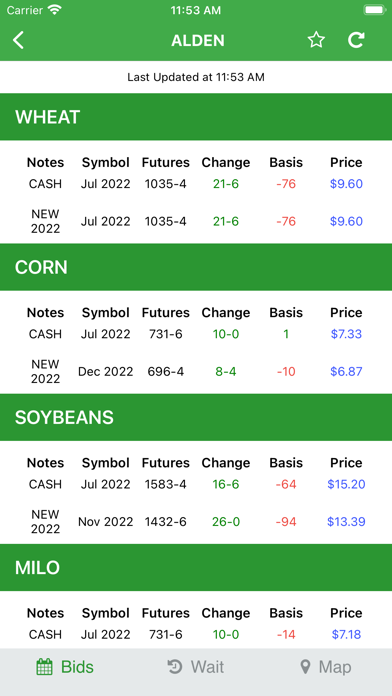Tap the MILO section header
This screenshot has width=392, height=696.
point(196,567)
